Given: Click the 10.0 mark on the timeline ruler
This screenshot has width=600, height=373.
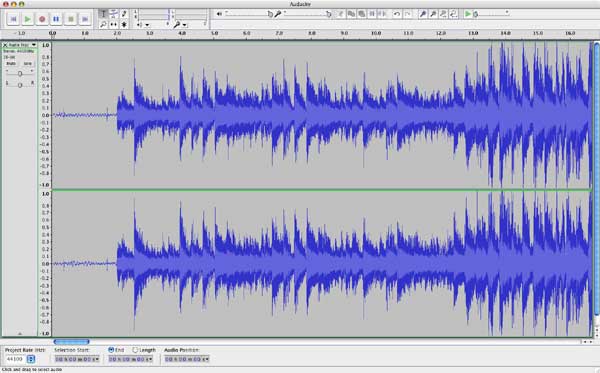Looking at the screenshot, I should click(x=376, y=34).
